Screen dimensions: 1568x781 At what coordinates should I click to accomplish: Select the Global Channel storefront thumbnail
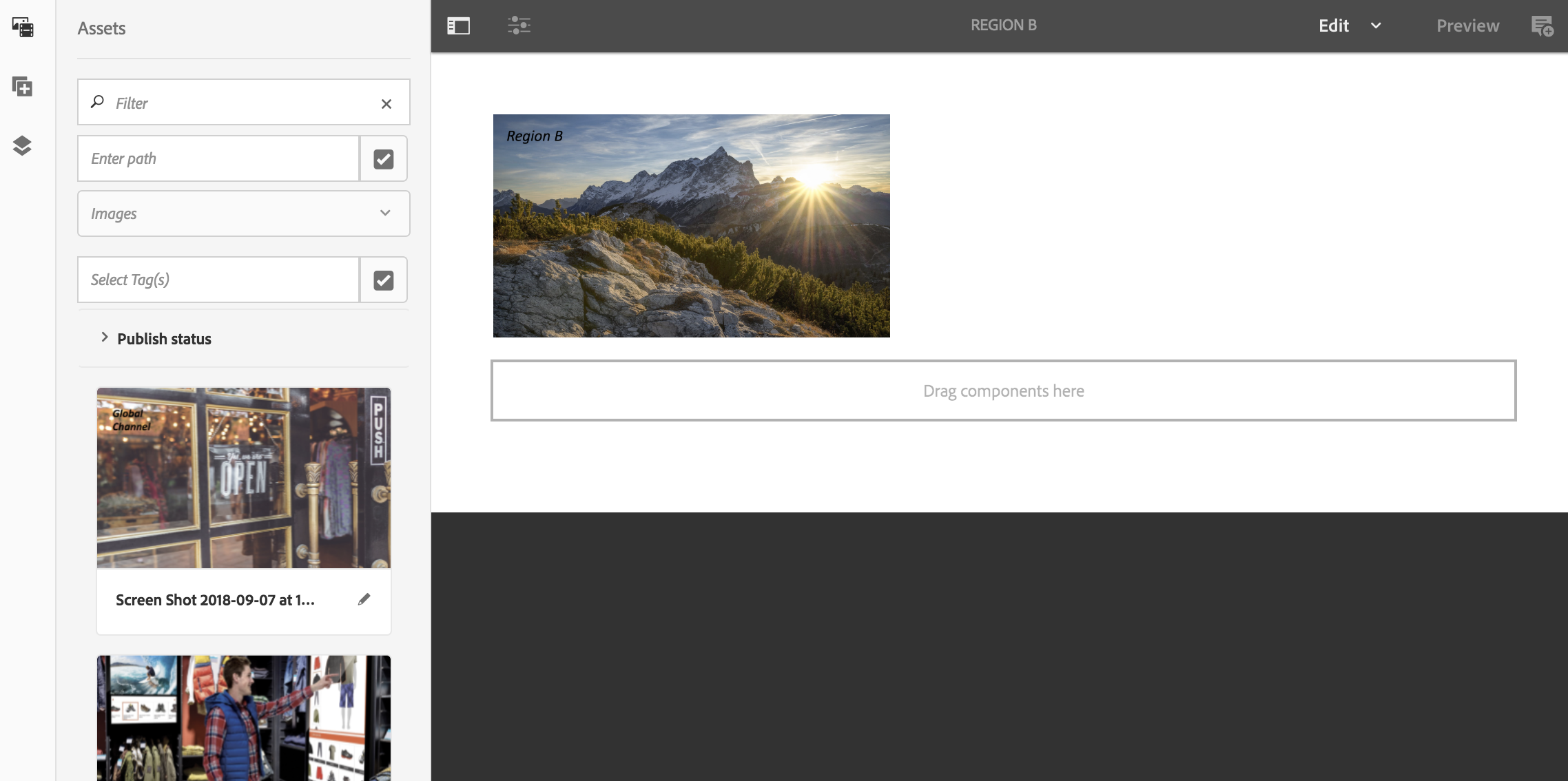pos(243,478)
